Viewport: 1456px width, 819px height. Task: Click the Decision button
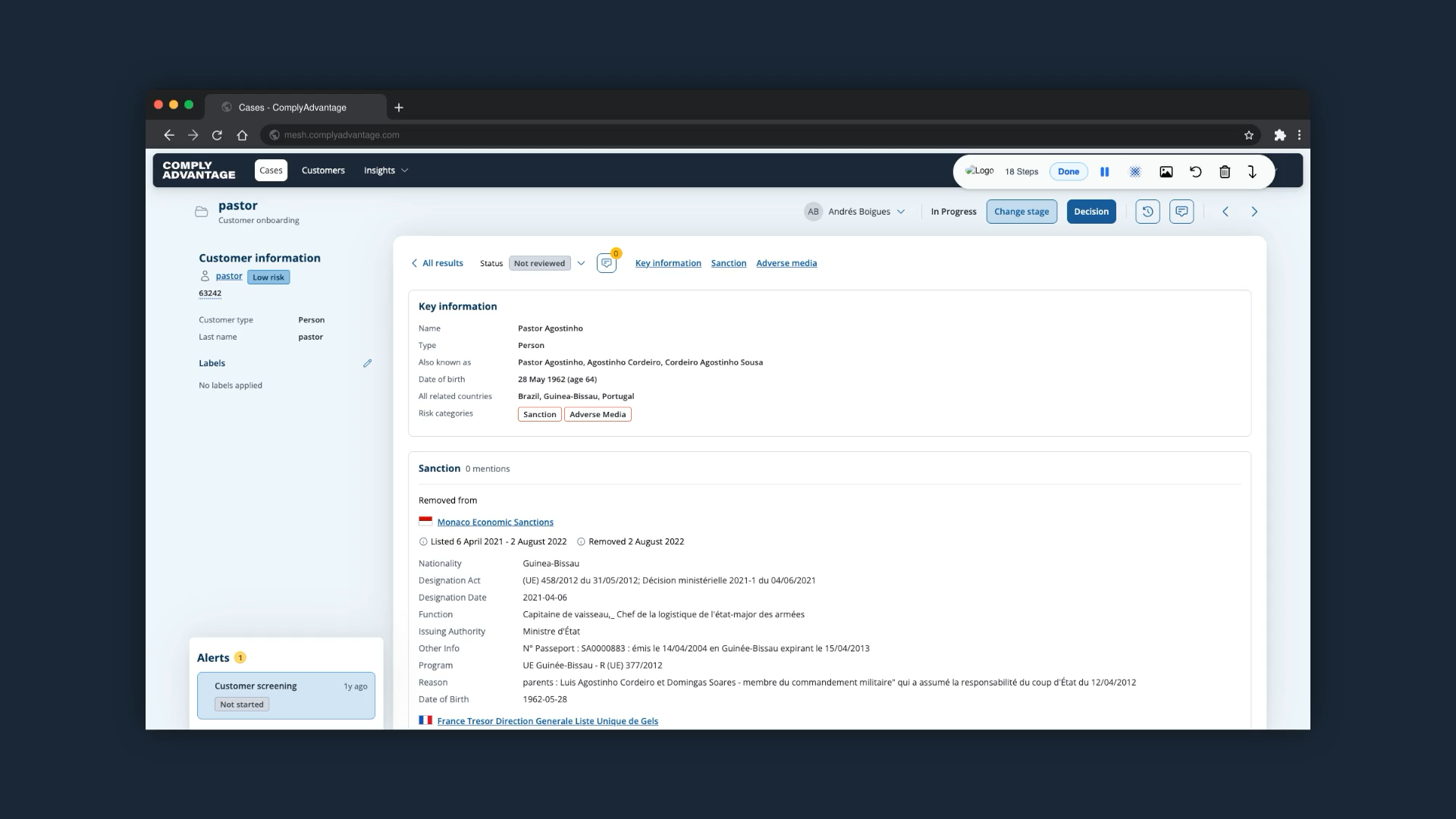(x=1091, y=212)
